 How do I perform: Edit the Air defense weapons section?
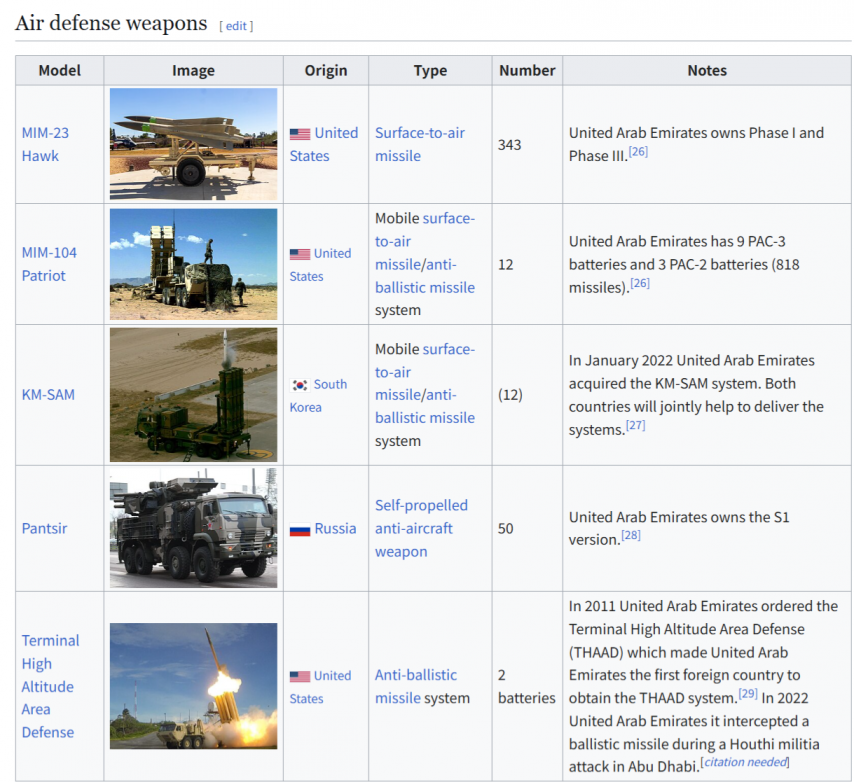(x=236, y=26)
